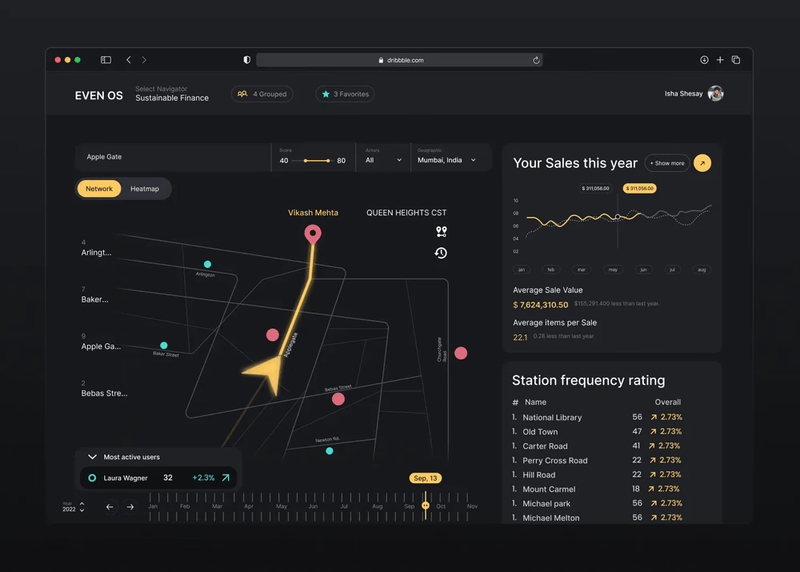This screenshot has width=800, height=572.
Task: Click the dribbble.com address bar
Action: click(399, 60)
